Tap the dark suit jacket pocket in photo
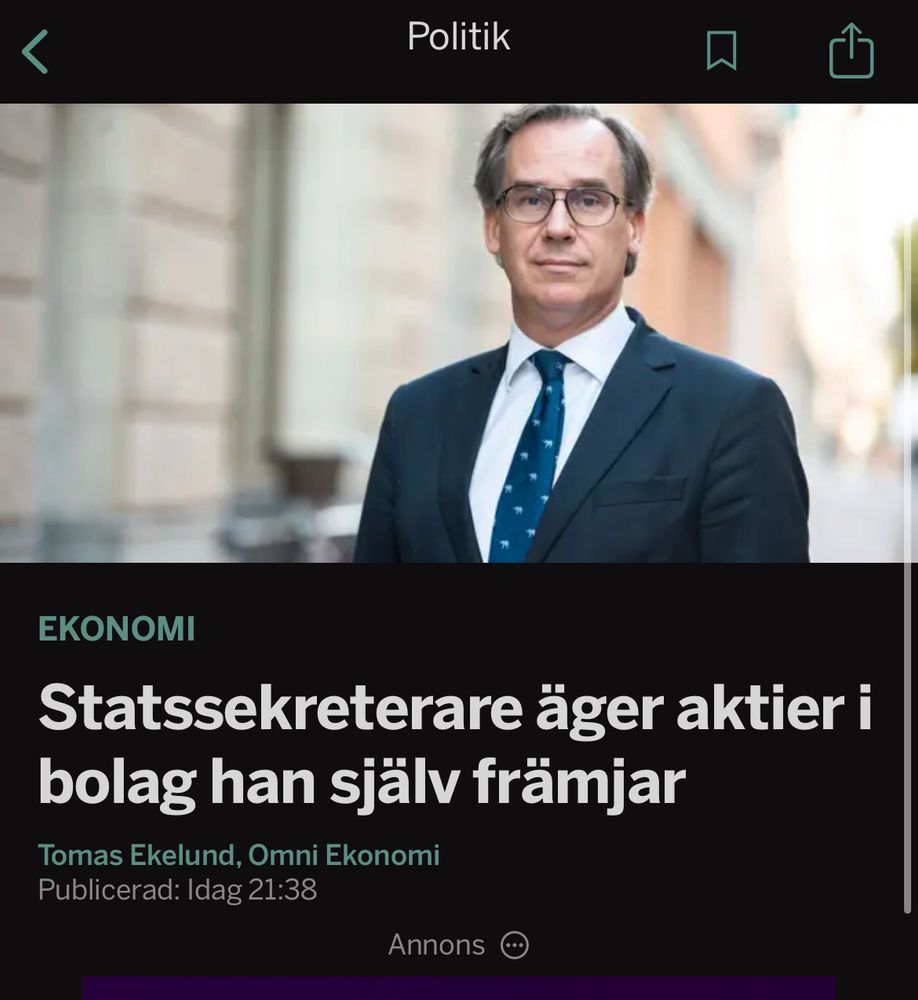Viewport: 918px width, 1000px height. (x=641, y=491)
